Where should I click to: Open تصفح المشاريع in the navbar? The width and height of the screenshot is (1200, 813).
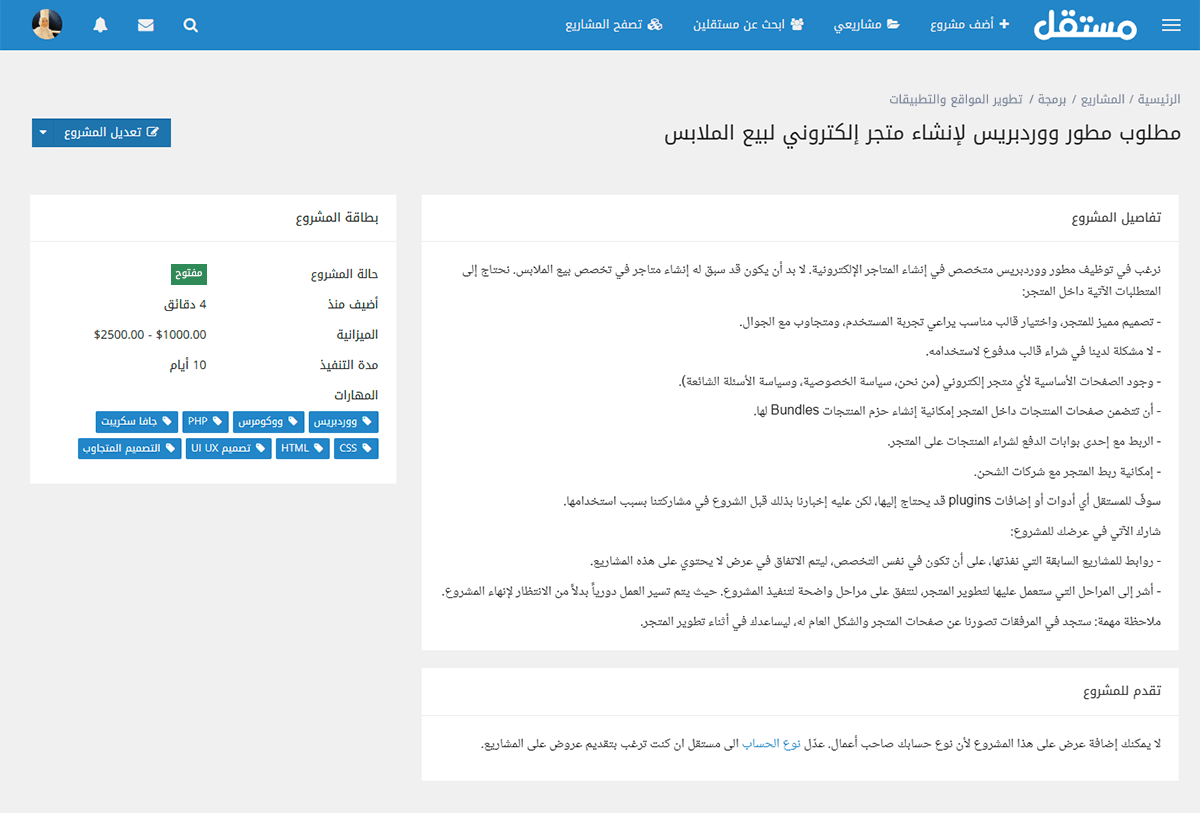(x=613, y=25)
